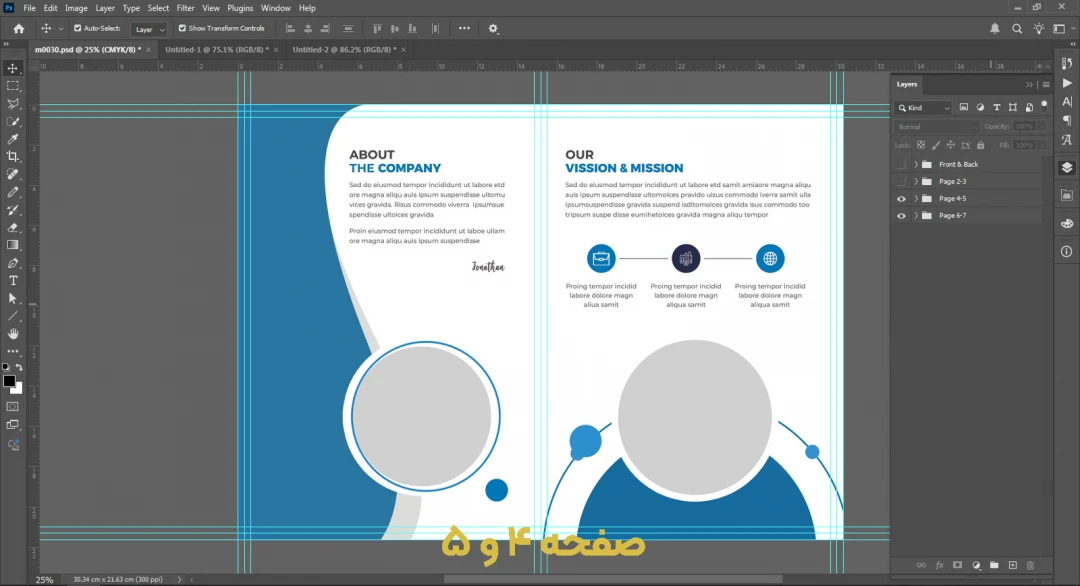
Task: Expand the Page 6-7 group
Action: 916,215
